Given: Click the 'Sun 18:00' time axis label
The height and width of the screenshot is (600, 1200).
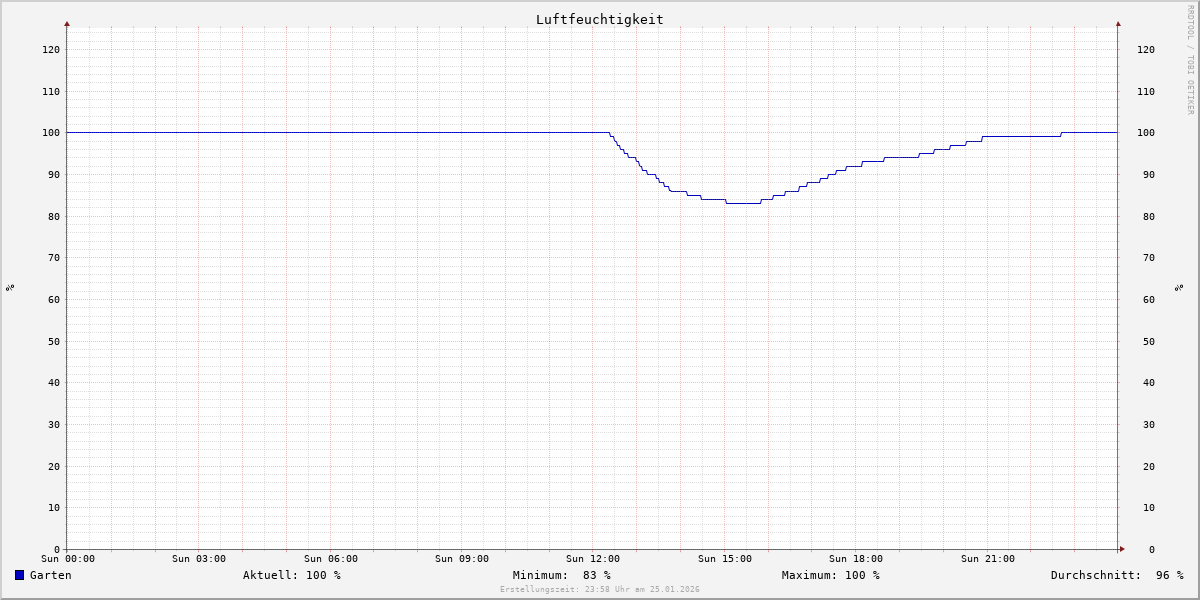Looking at the screenshot, I should pyautogui.click(x=856, y=559).
